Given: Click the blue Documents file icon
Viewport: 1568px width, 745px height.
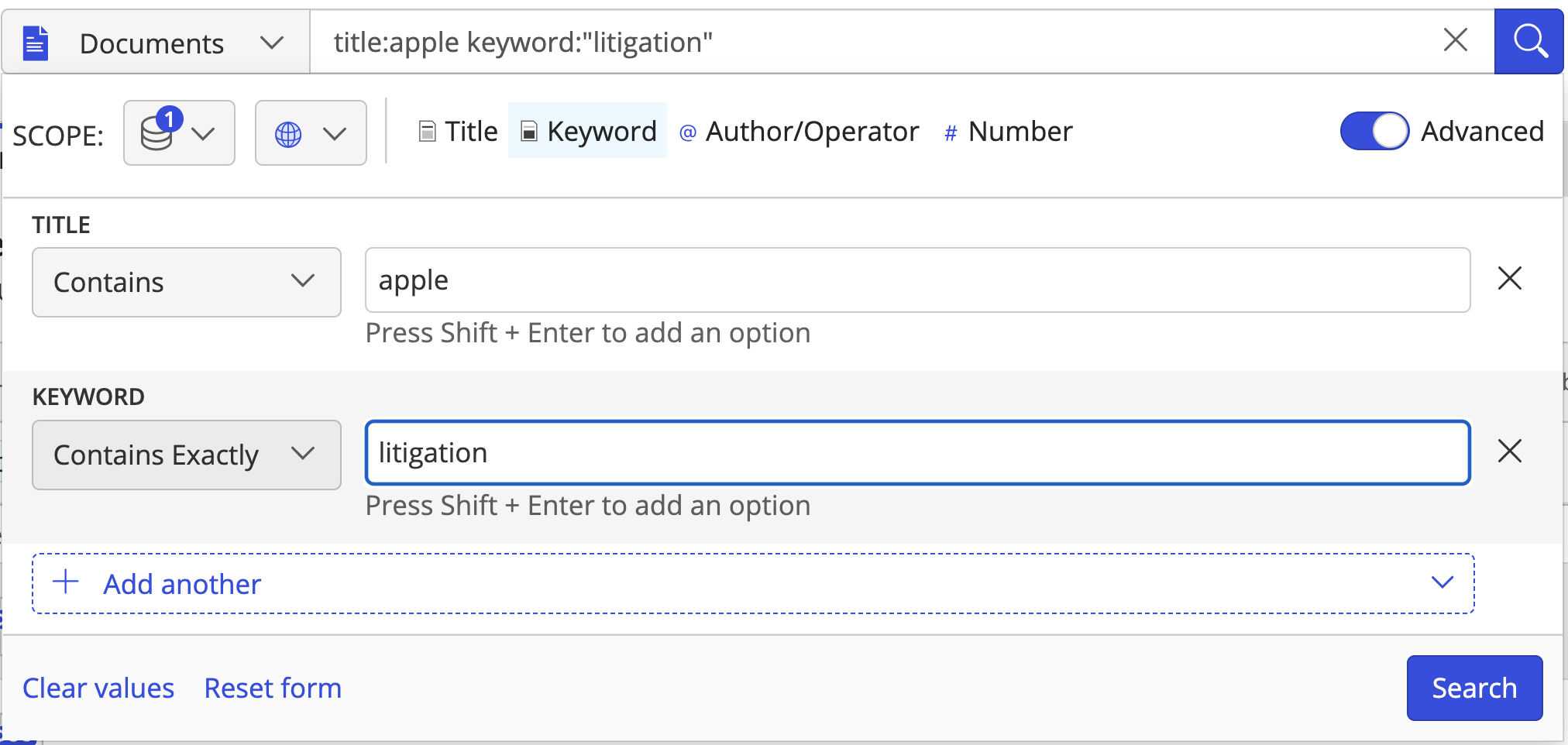Looking at the screenshot, I should (36, 43).
